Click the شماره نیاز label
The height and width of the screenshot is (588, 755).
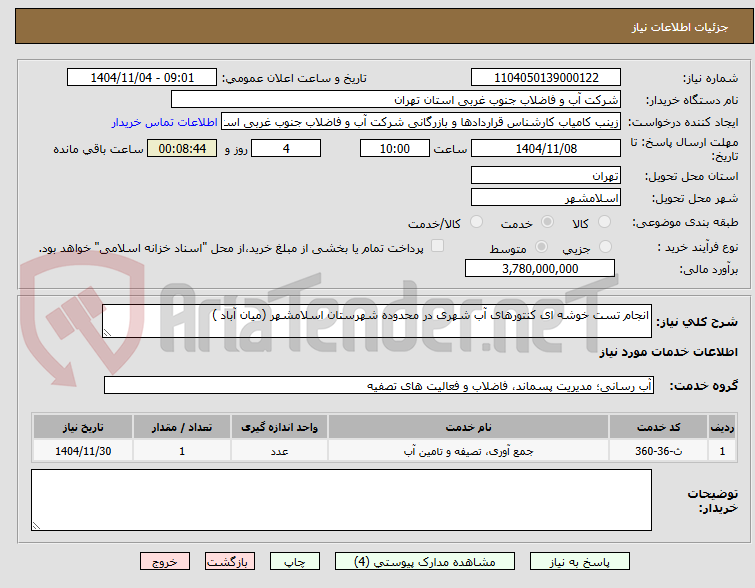710,78
